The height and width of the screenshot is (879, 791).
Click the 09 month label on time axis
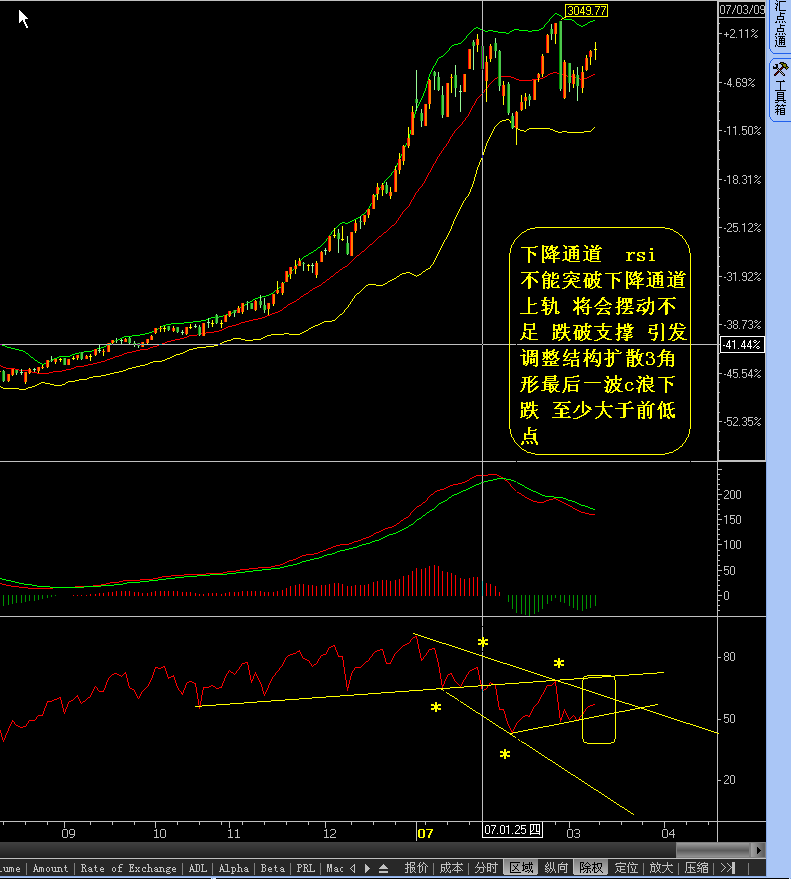point(68,834)
